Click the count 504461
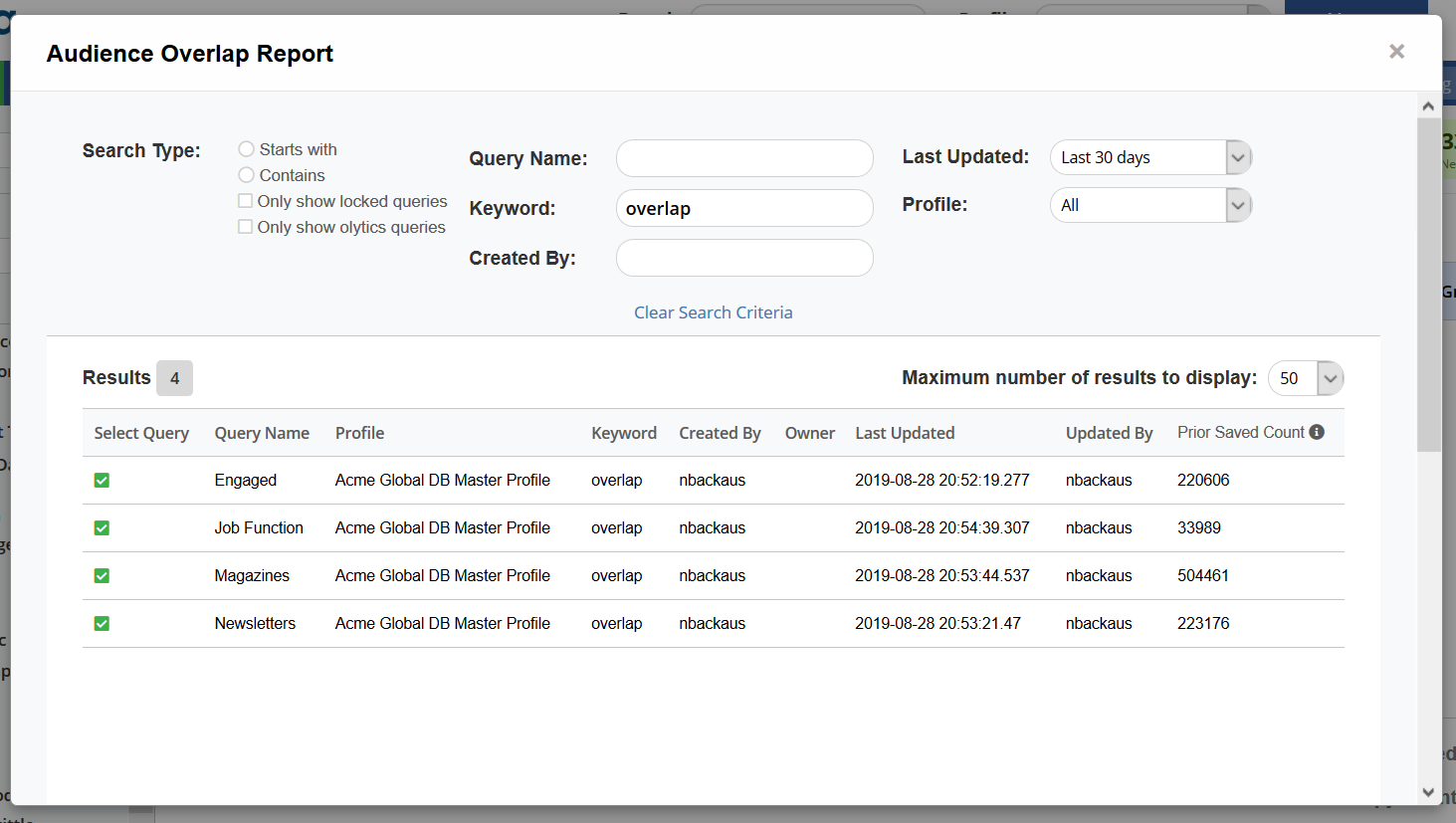Screen dimensions: 1456x823 1203,576
